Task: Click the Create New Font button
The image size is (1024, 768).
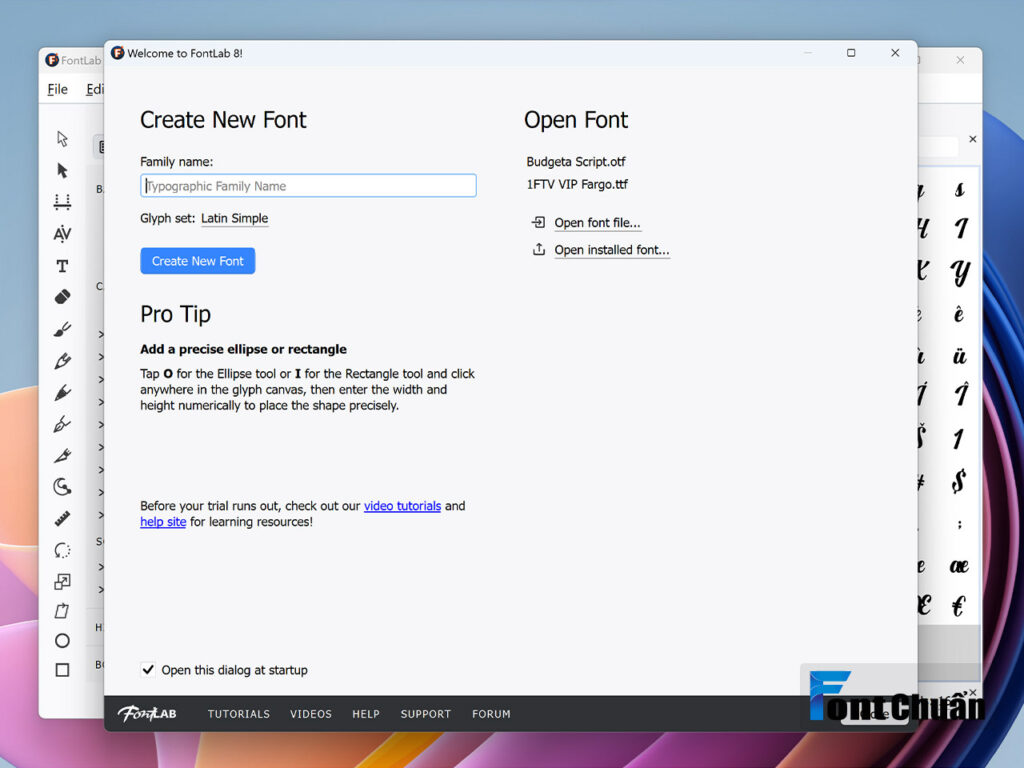Action: [x=198, y=261]
